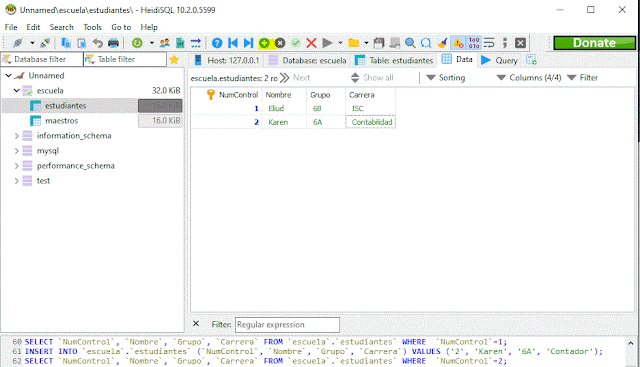Delete selected row with gray X icon

click(280, 43)
